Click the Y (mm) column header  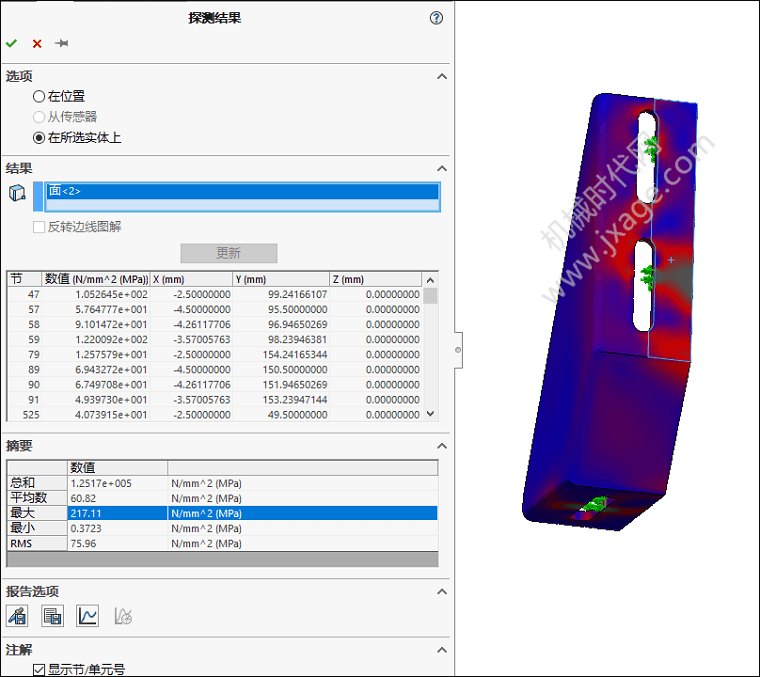(281, 279)
